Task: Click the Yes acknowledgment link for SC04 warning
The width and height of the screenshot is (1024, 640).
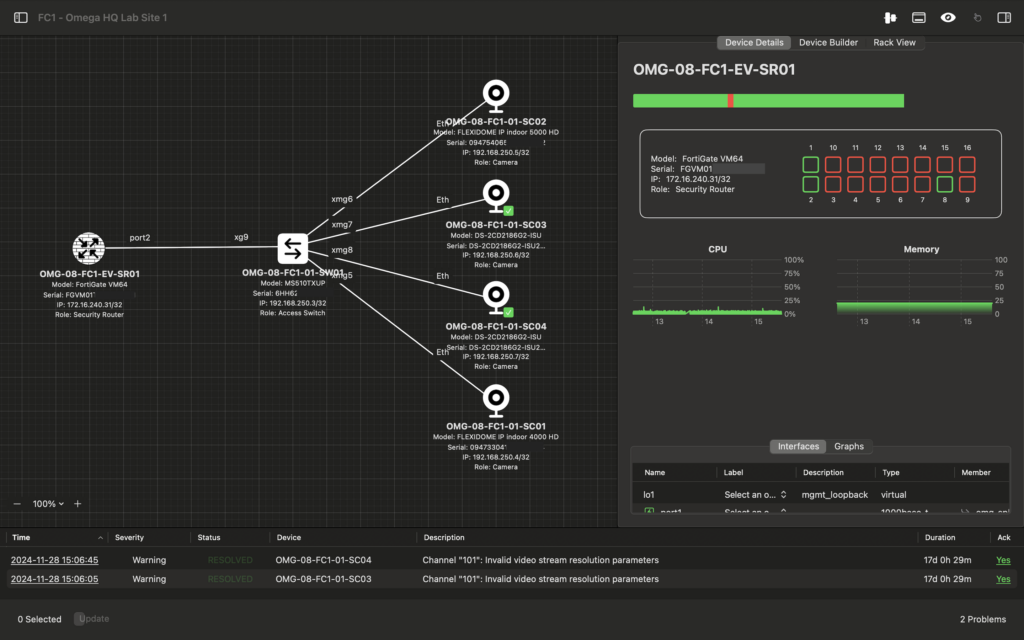Action: [x=1003, y=560]
